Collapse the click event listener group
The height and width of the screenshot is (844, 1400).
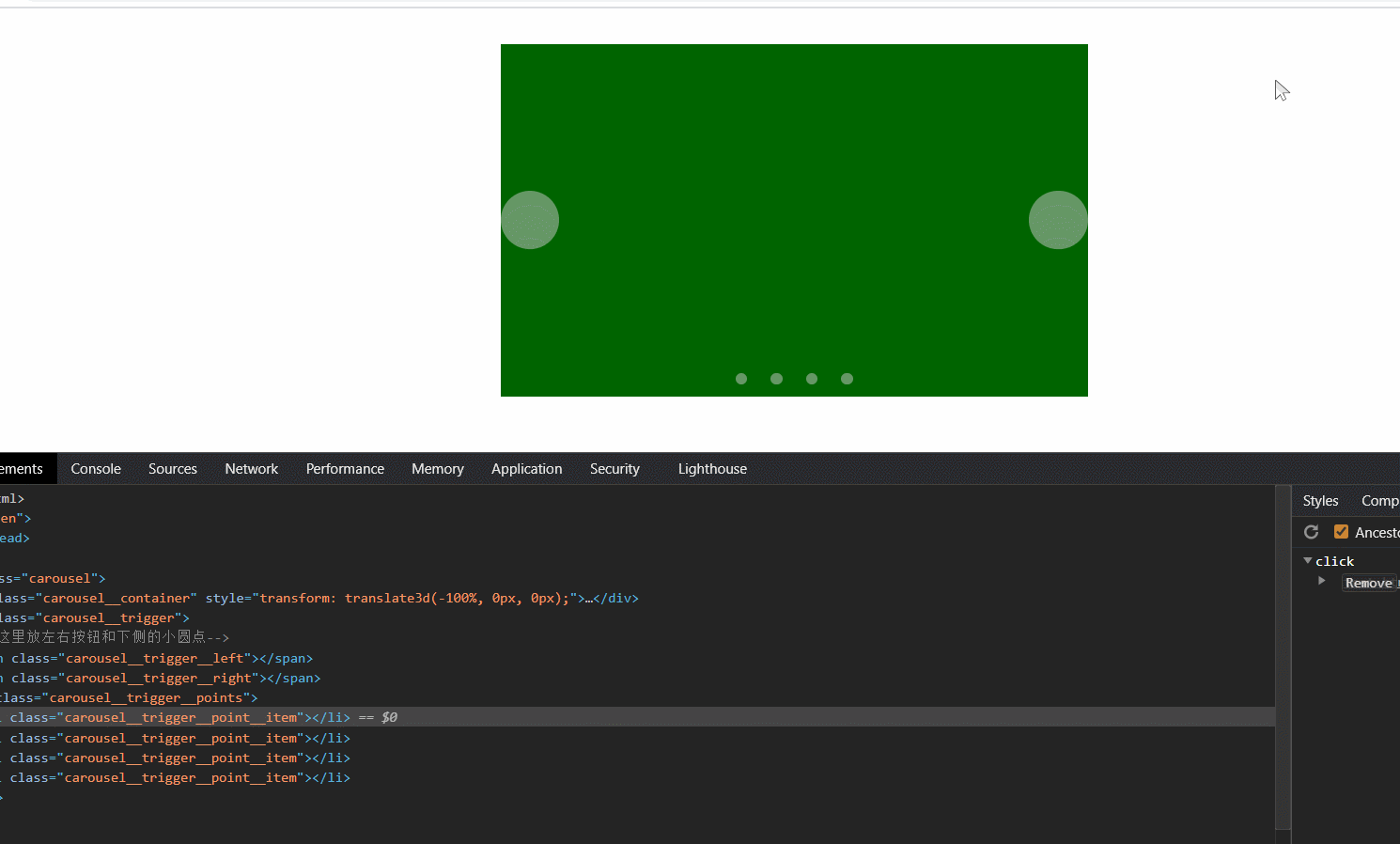tap(1308, 561)
